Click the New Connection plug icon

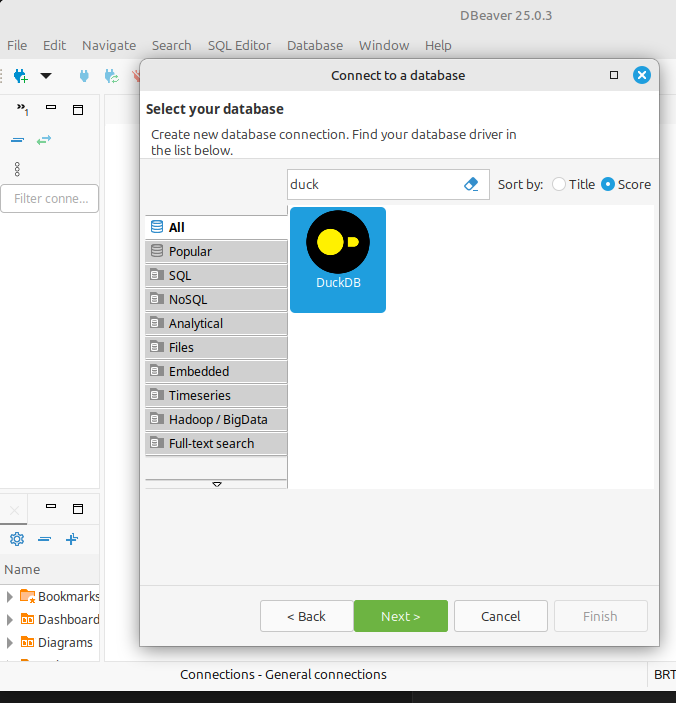[19, 76]
